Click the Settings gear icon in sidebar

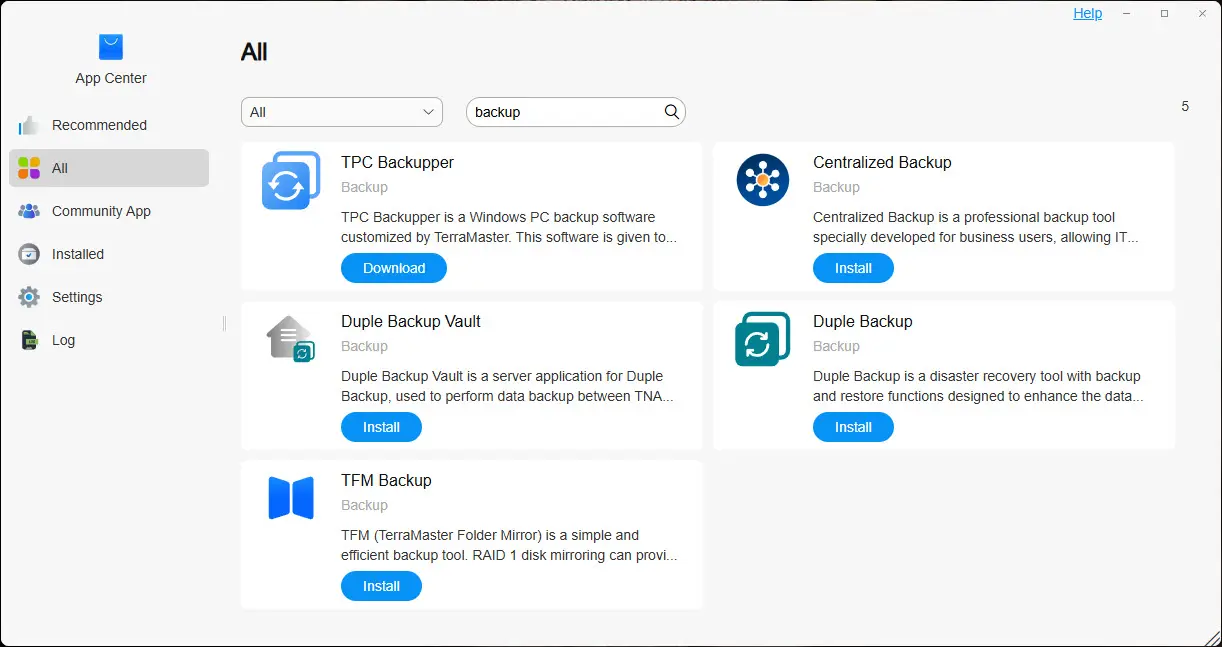[29, 297]
